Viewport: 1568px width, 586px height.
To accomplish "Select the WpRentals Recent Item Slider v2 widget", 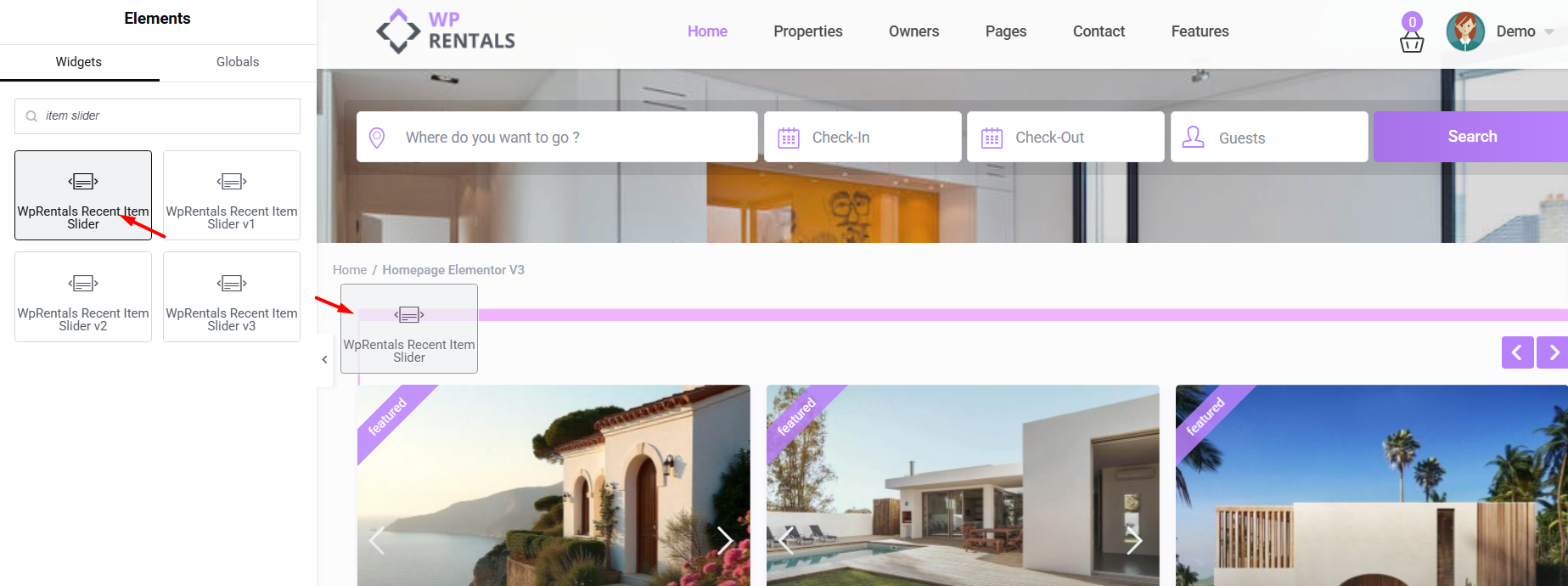I will (x=83, y=297).
